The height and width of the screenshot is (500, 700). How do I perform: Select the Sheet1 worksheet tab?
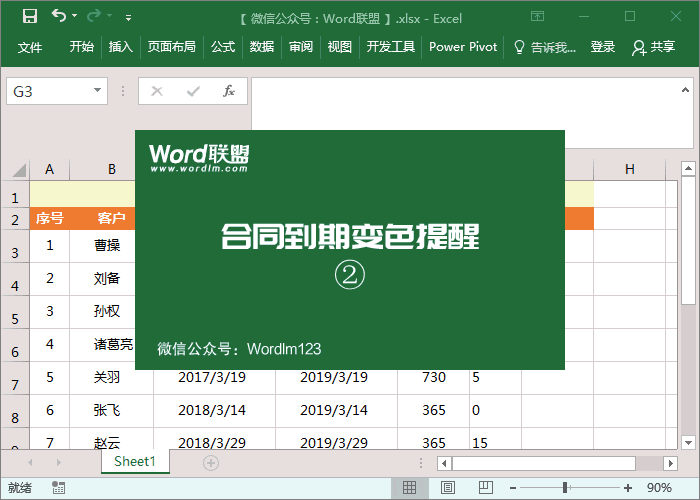135,461
